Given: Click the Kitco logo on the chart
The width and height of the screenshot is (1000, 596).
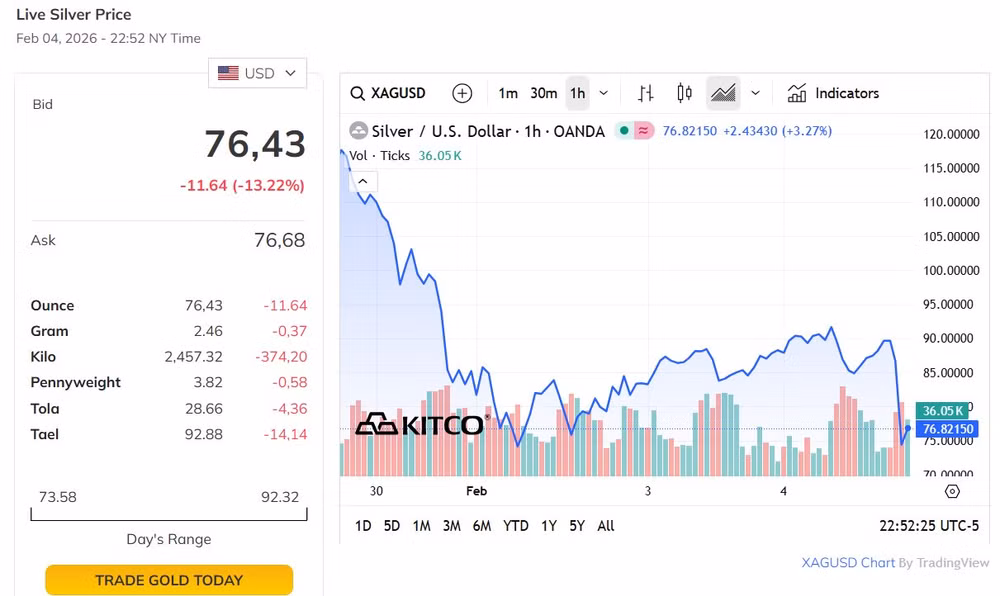Looking at the screenshot, I should 422,425.
